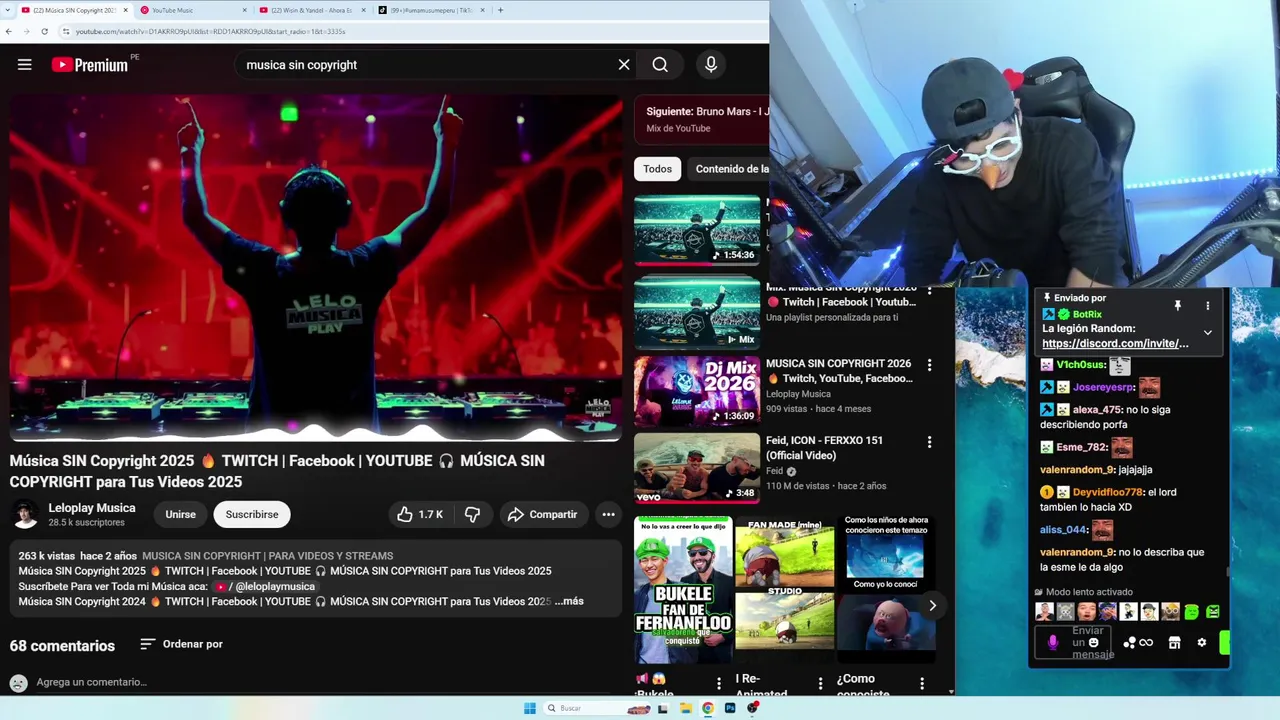Clear the search query with the X
Screen dimensions: 1280x720
(624, 65)
